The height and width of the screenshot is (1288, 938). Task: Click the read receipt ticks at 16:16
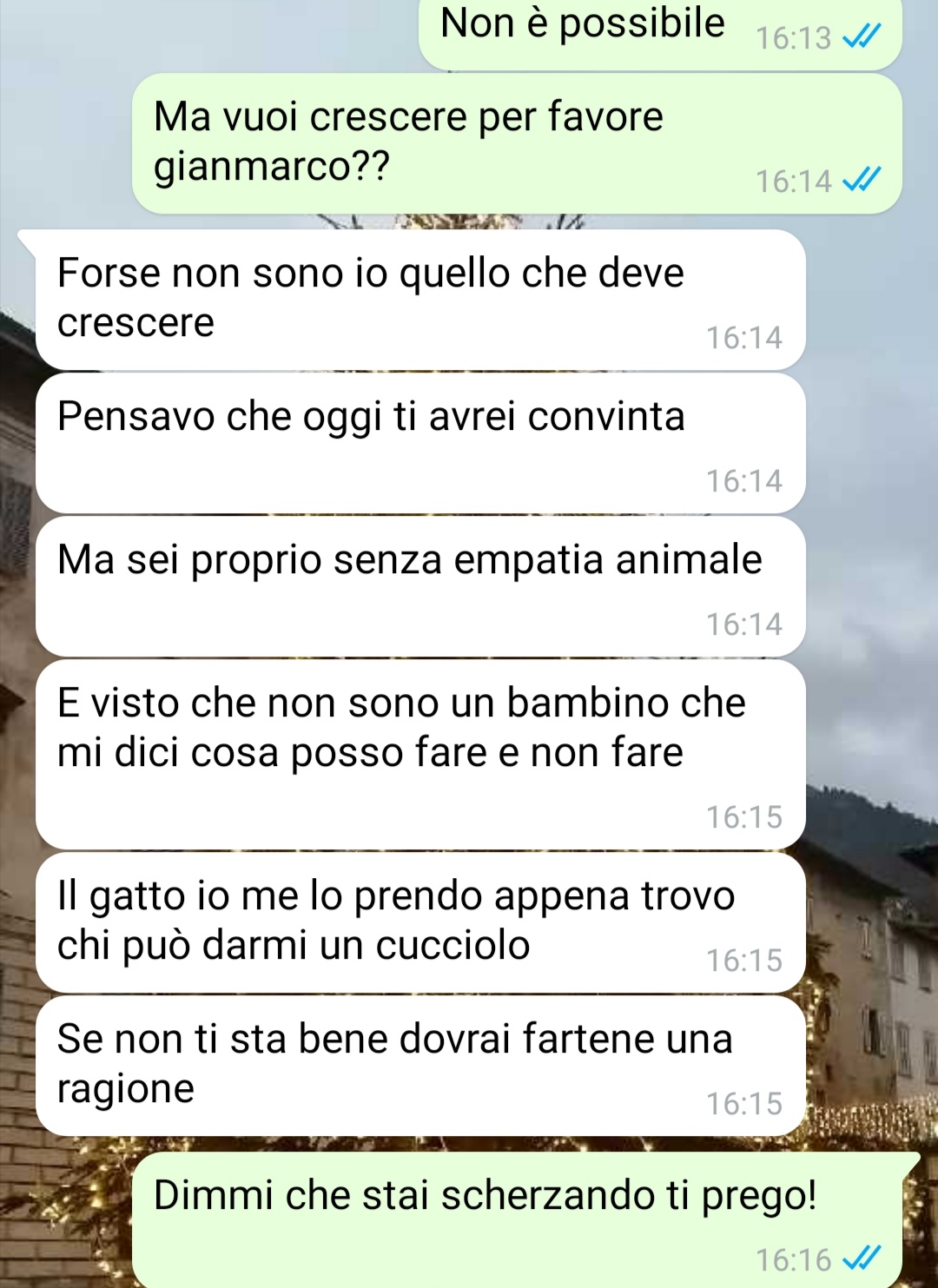coord(862,1258)
